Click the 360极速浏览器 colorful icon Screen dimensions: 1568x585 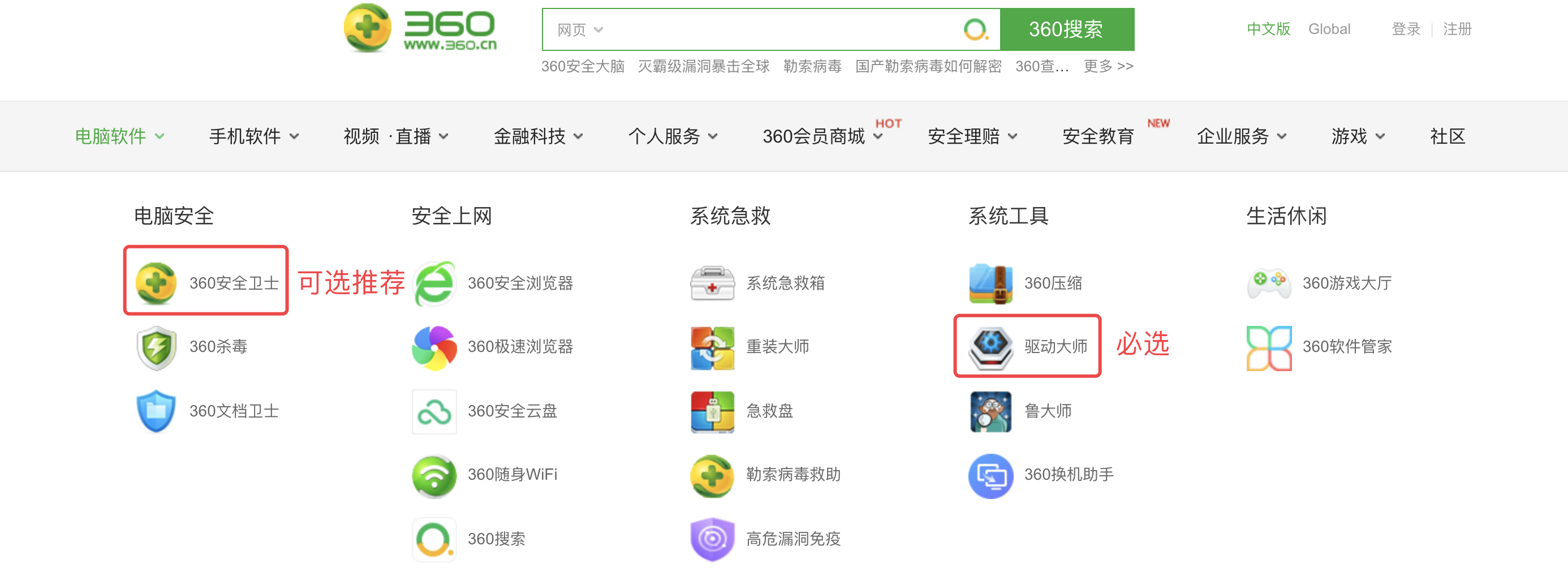(434, 347)
